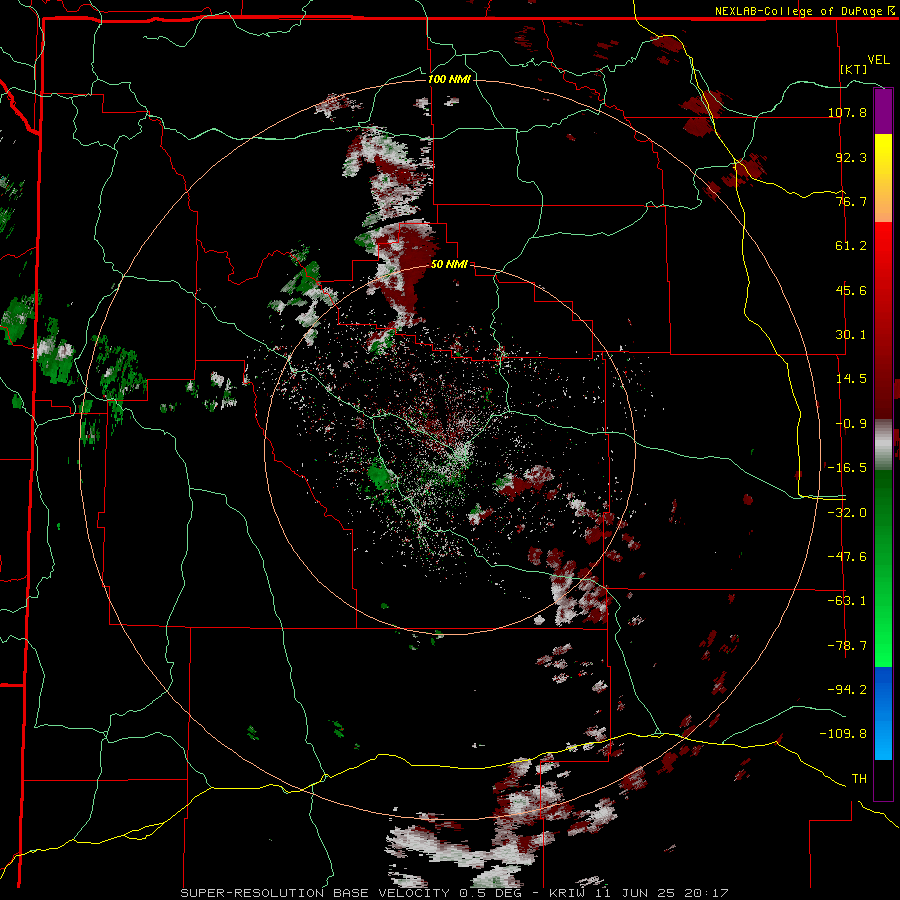Click the KRIW 11 JUN 25 20:17 timestamp
Image resolution: width=900 pixels, height=900 pixels.
[x=639, y=893]
